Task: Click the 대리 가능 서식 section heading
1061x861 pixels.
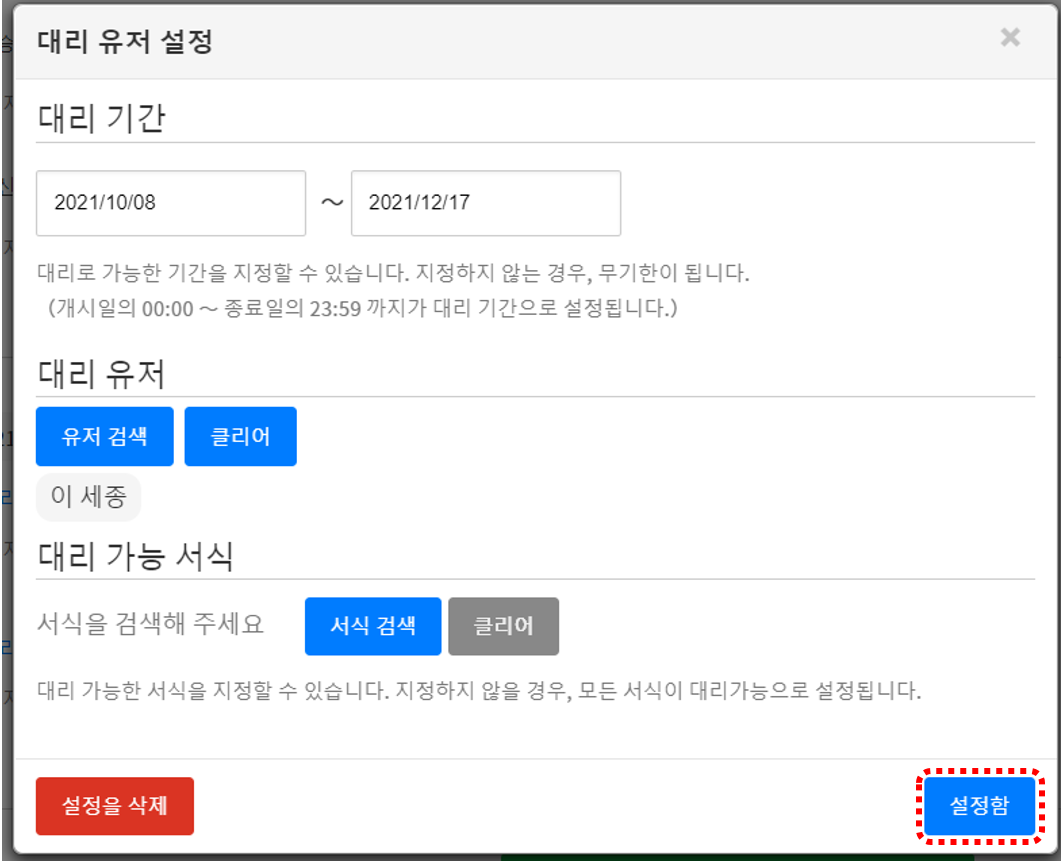Action: (x=135, y=555)
